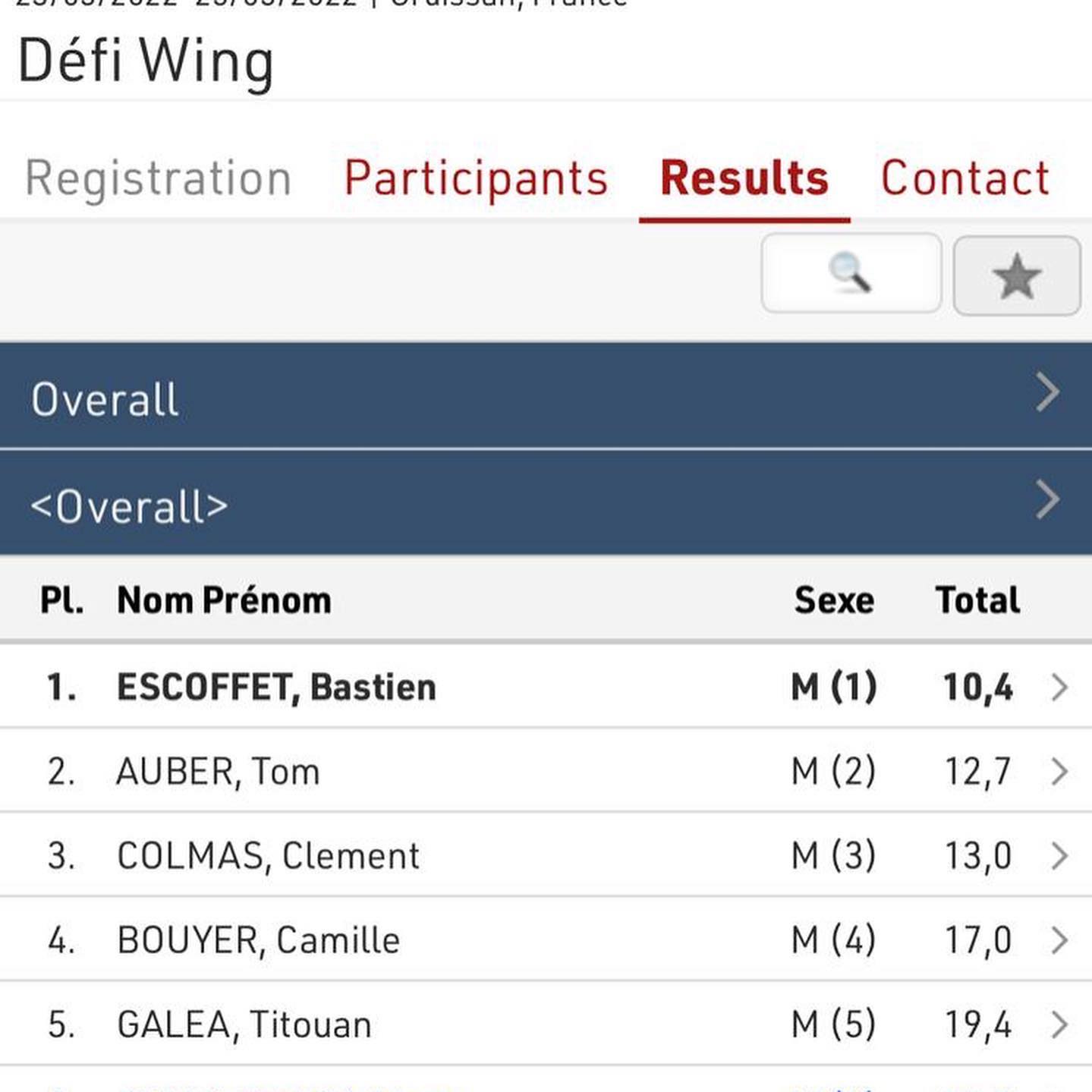The width and height of the screenshot is (1092, 1092).
Task: Click the star favorites button
Action: 1016,275
